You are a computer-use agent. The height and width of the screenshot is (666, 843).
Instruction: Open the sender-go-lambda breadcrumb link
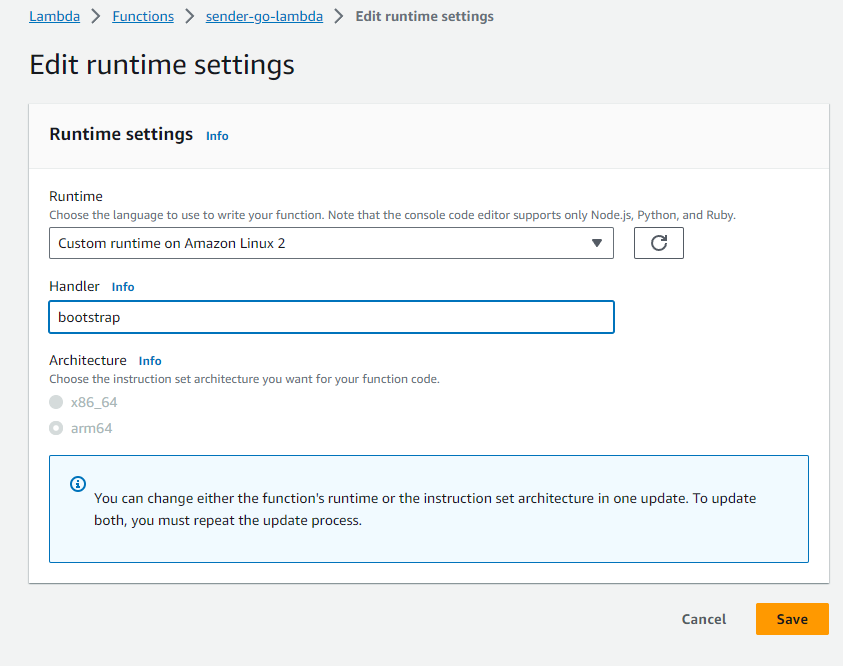coord(265,16)
